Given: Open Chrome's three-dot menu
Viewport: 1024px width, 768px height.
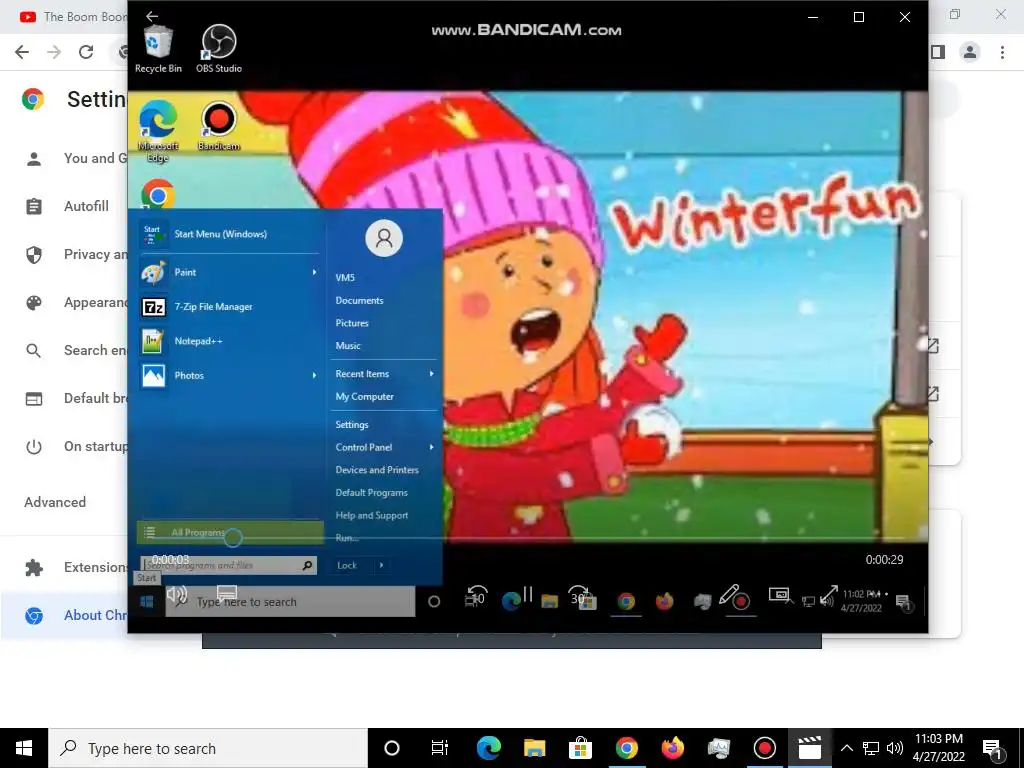Looking at the screenshot, I should point(1002,52).
